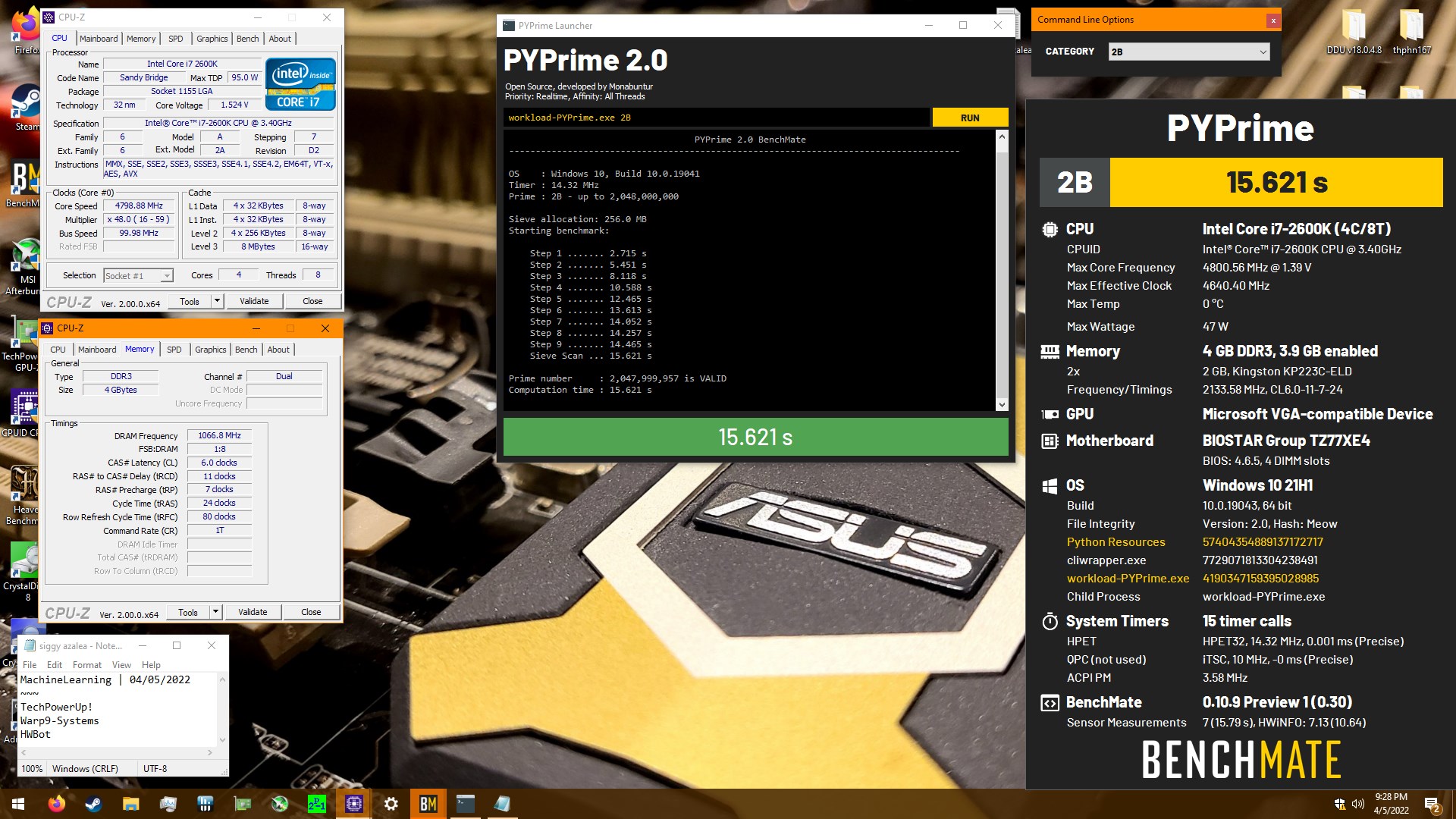The width and height of the screenshot is (1456, 819).
Task: Click the Intel Core i7 logo in CPU-Z
Action: pyautogui.click(x=301, y=84)
